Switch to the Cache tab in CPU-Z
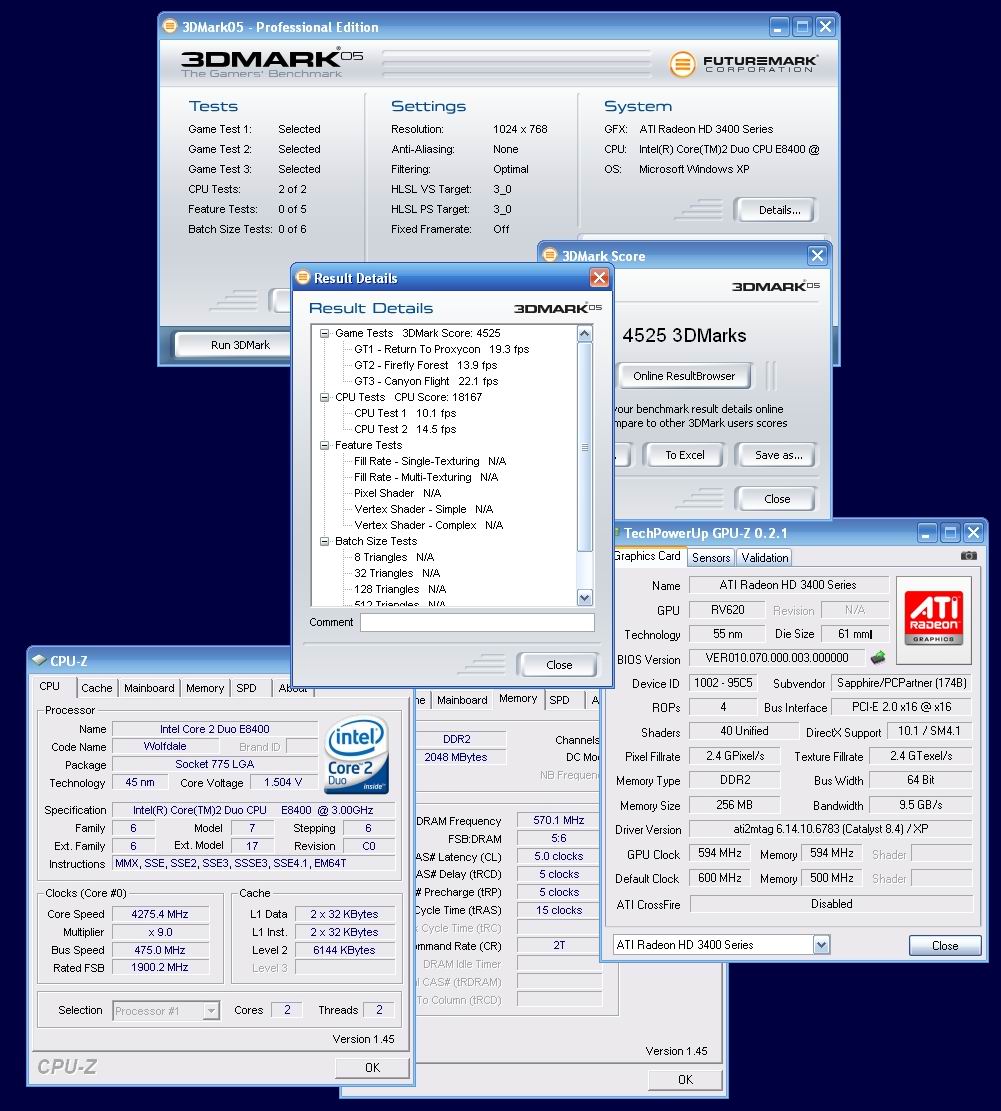This screenshot has height=1111, width=1001. [96, 688]
